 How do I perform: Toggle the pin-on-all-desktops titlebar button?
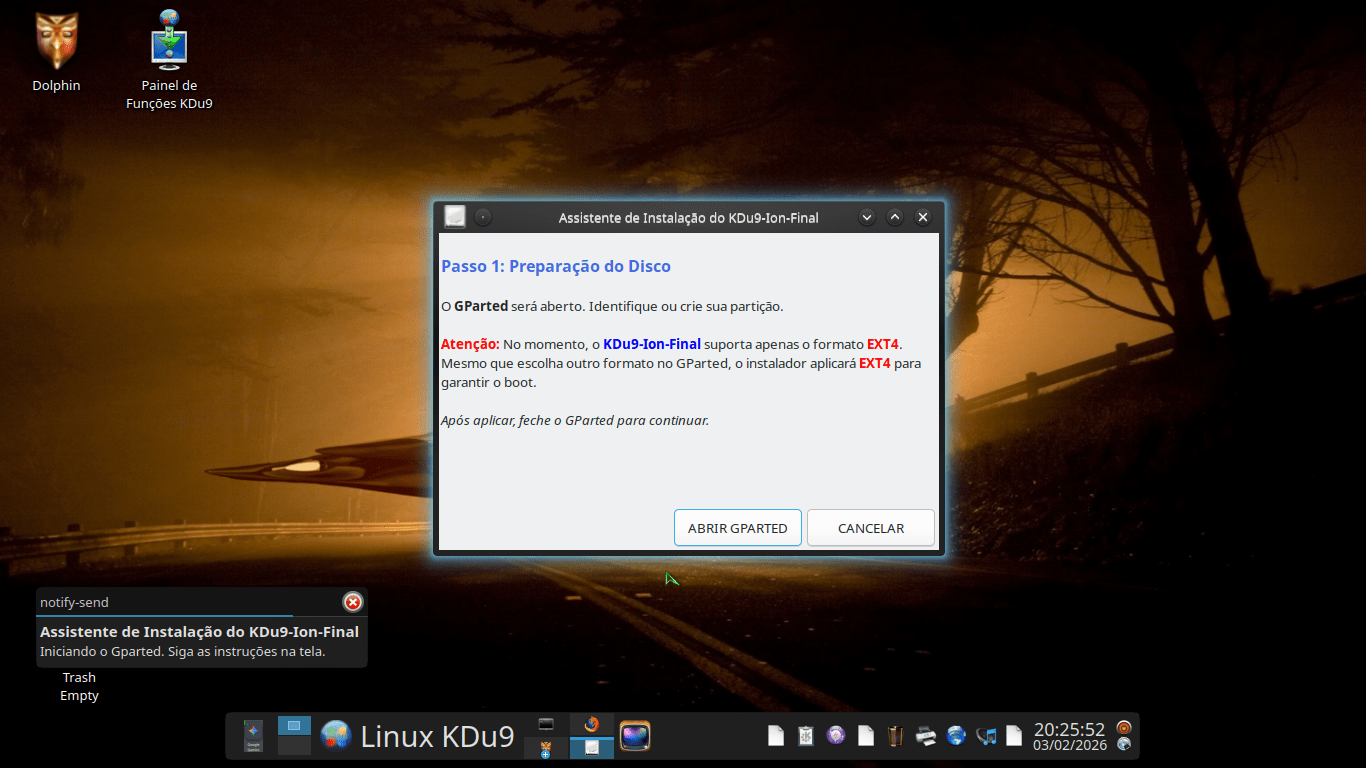[x=483, y=217]
